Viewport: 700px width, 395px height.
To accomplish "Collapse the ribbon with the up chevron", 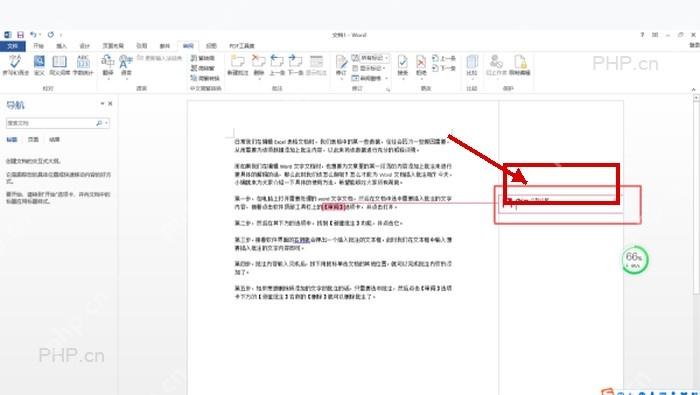I will pyautogui.click(x=694, y=89).
